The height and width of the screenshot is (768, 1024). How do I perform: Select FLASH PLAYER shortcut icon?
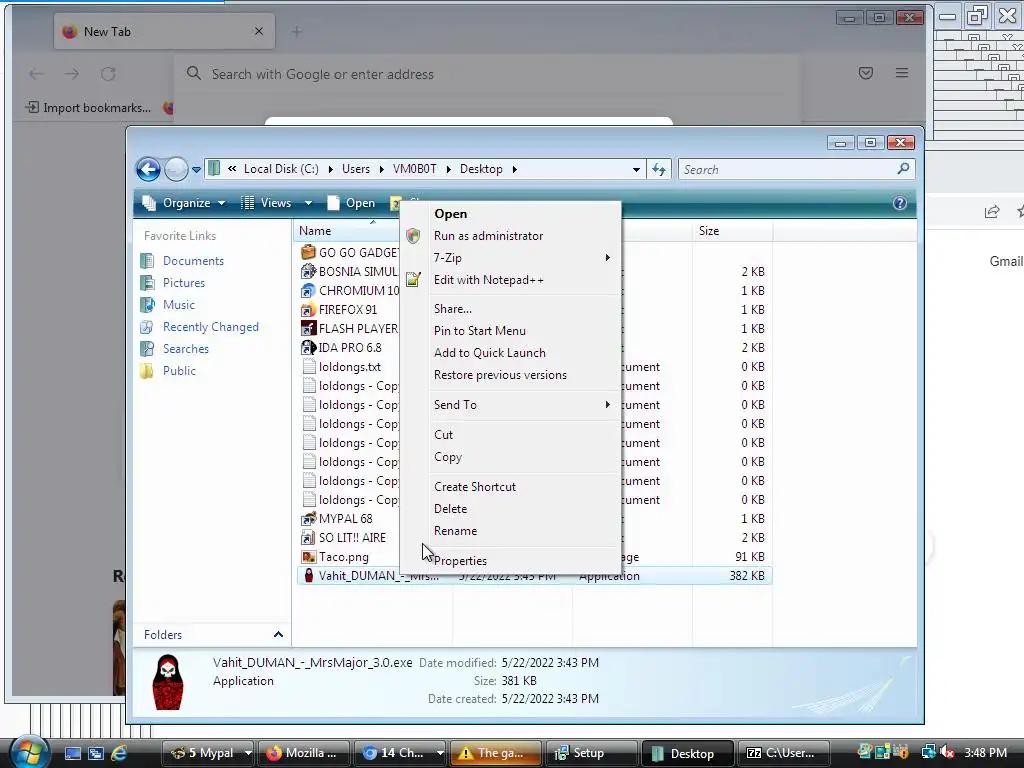308,328
